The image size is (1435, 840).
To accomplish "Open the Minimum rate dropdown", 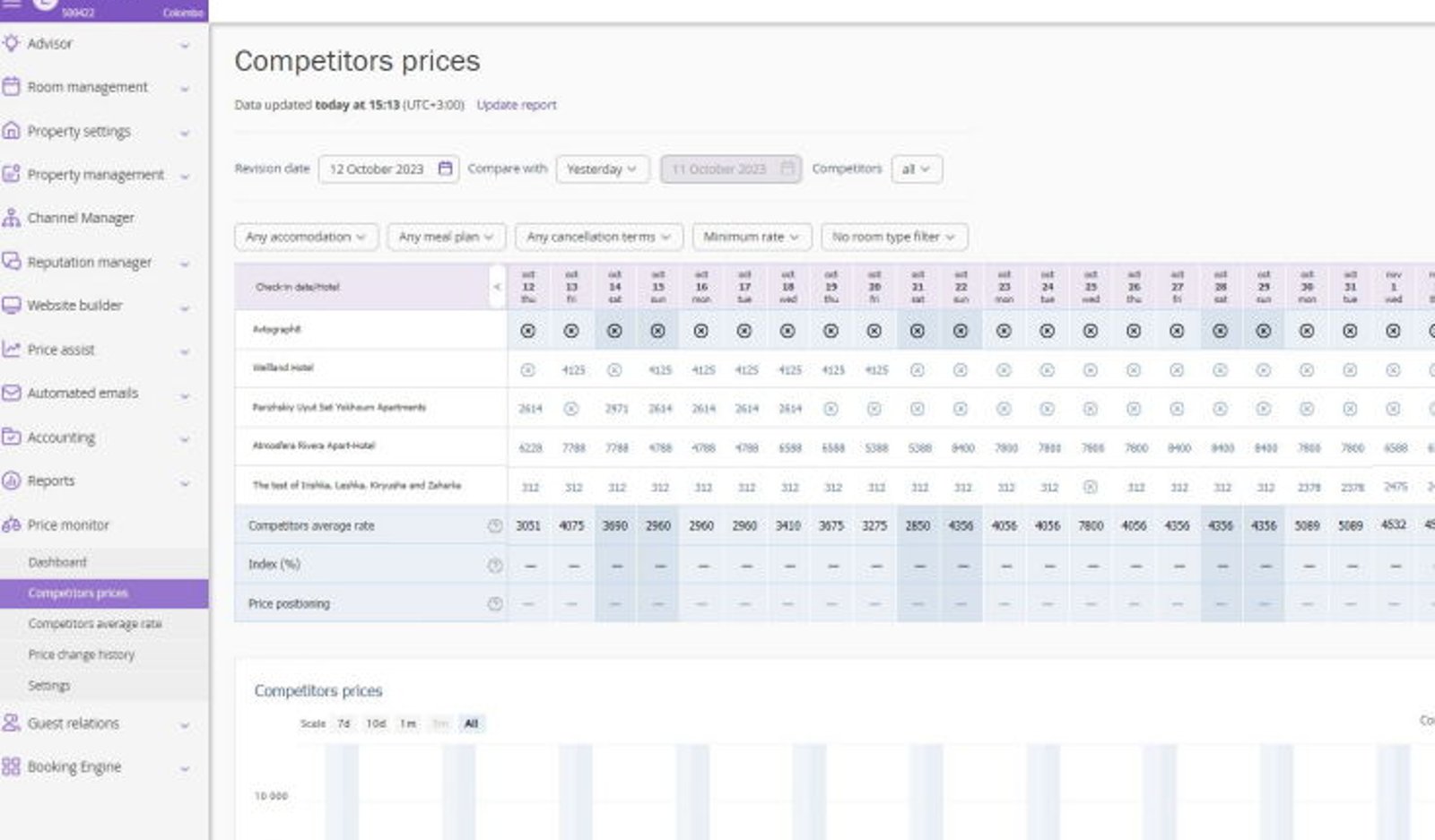I will [752, 237].
